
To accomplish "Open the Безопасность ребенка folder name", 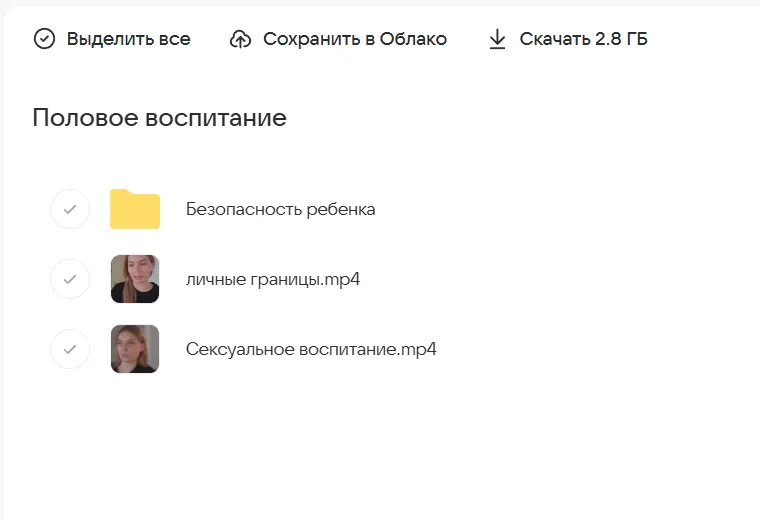I will click(280, 209).
